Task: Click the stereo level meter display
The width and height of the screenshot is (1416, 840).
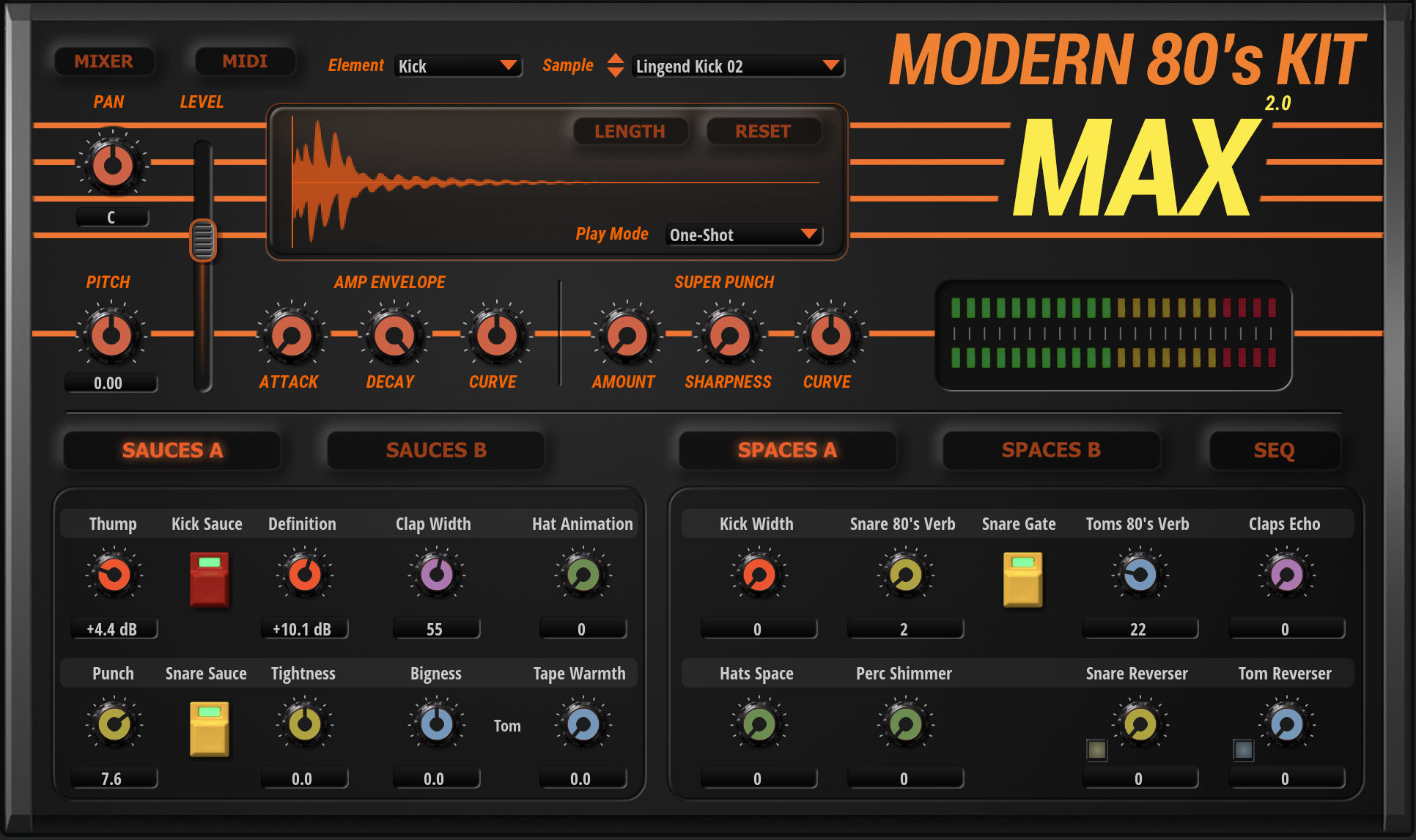Action: pos(1113,334)
